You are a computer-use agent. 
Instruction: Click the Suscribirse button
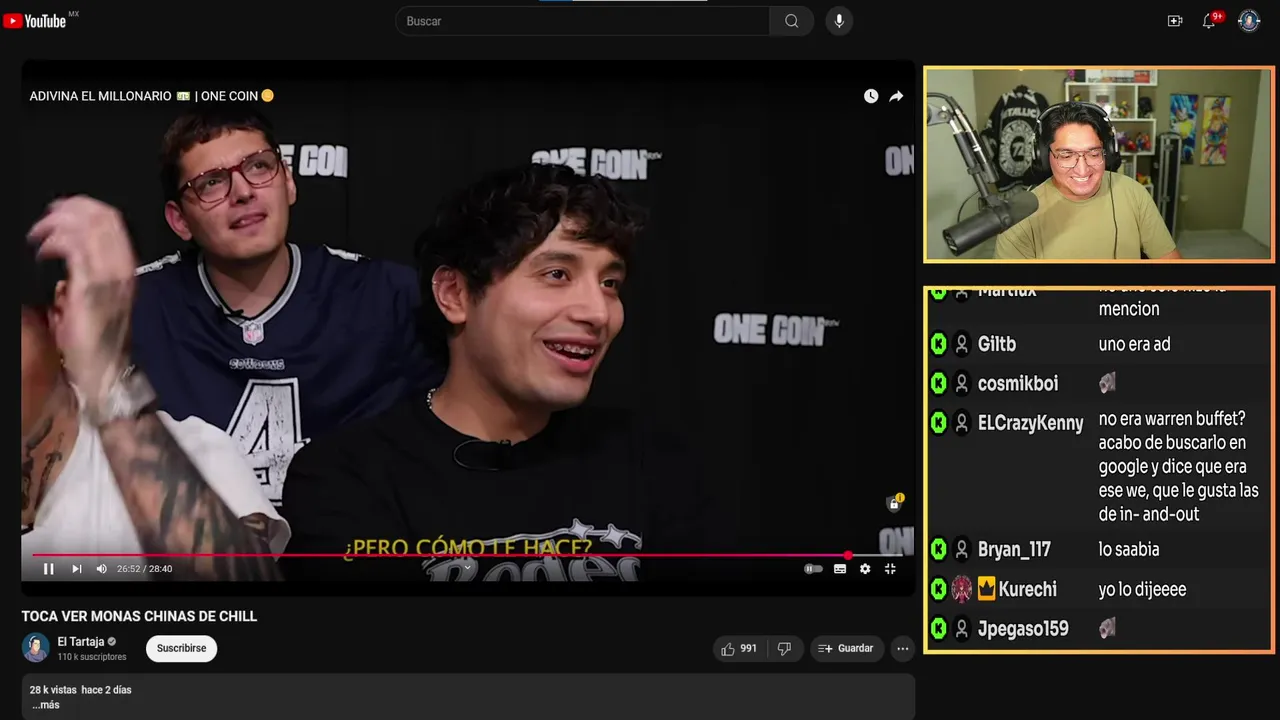point(181,648)
